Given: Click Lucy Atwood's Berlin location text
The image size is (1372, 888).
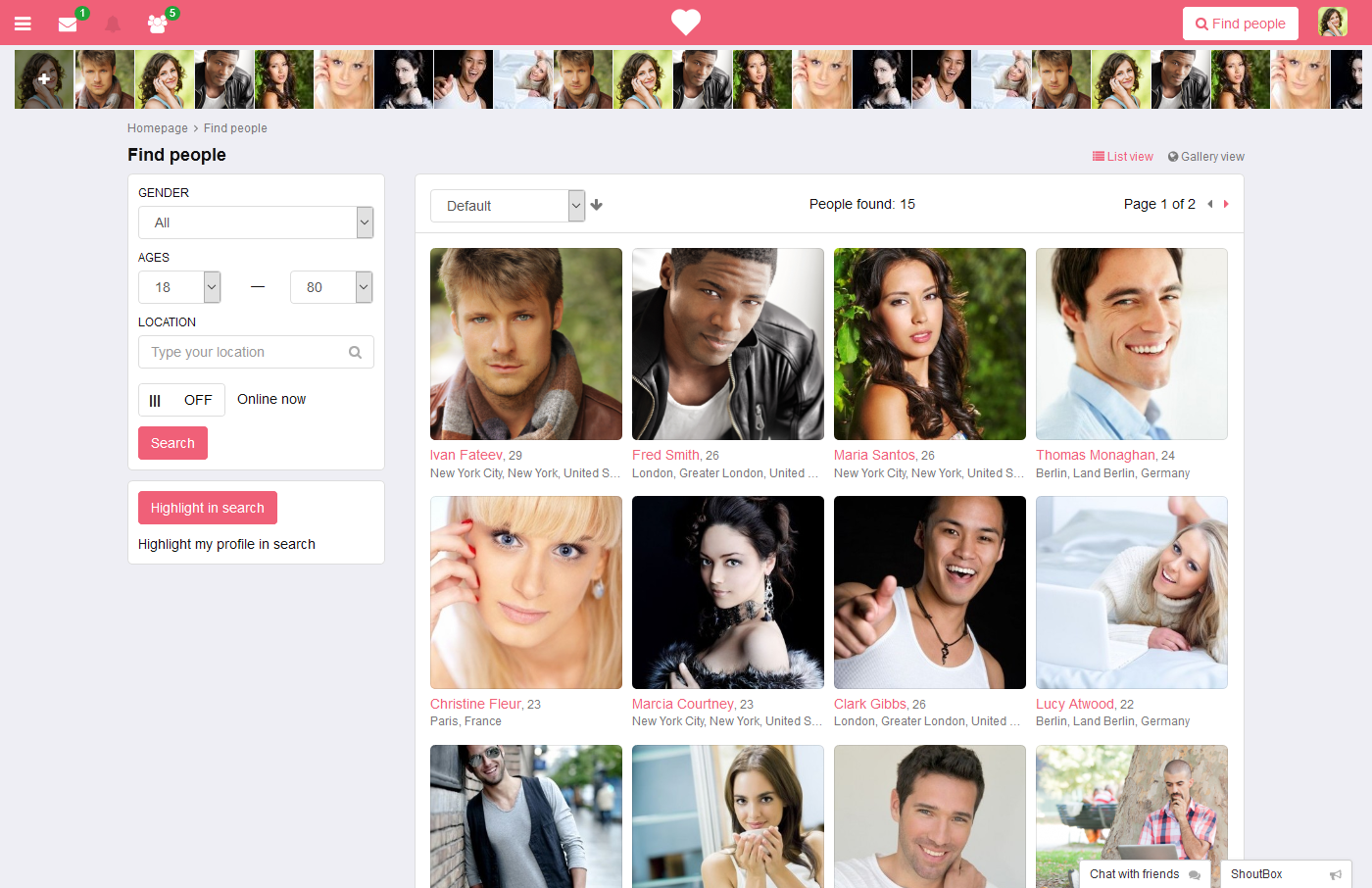Looking at the screenshot, I should tap(1113, 721).
